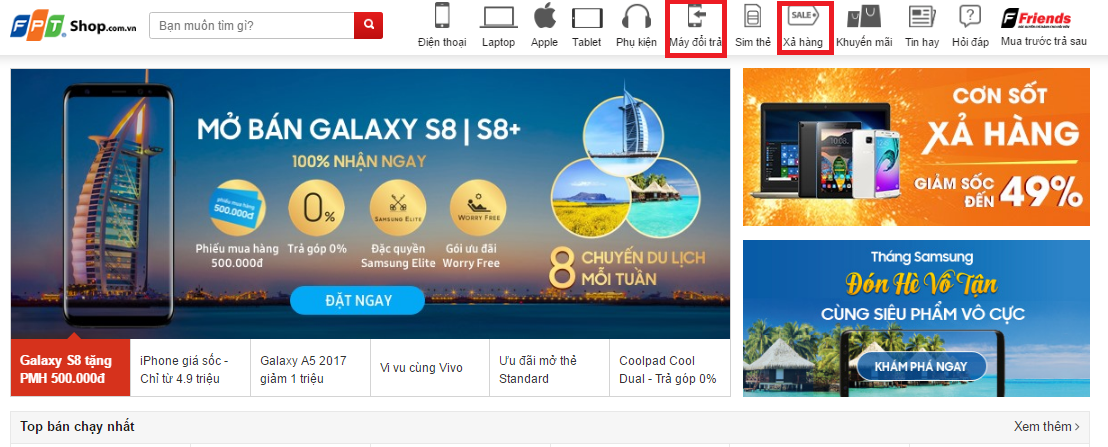
Task: Open the Khuyến mãi shopping bags icon
Action: pos(864,17)
